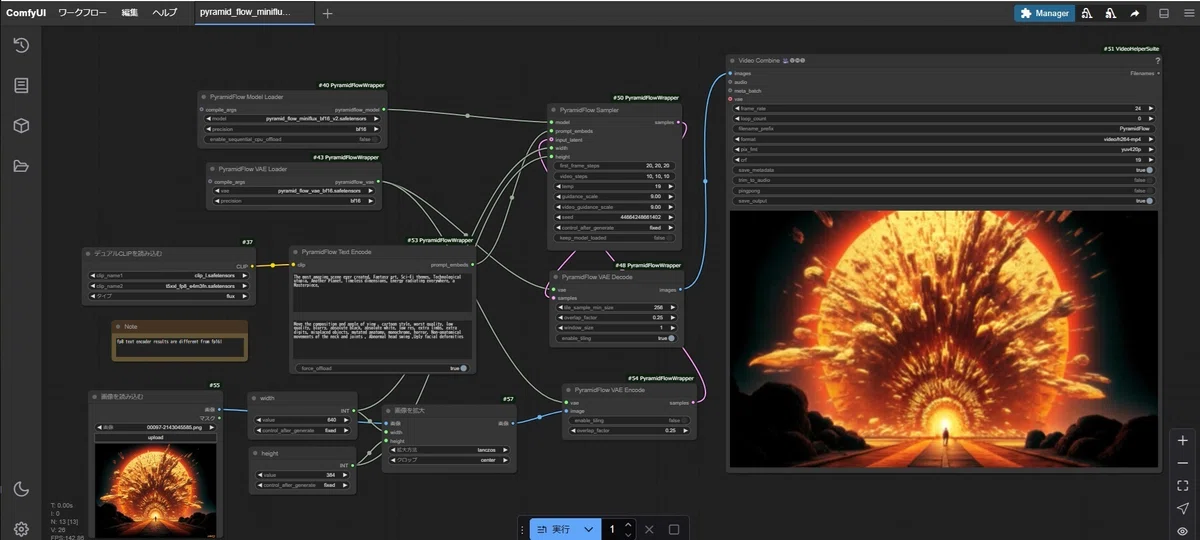Fit view to canvas icon

pyautogui.click(x=1183, y=485)
